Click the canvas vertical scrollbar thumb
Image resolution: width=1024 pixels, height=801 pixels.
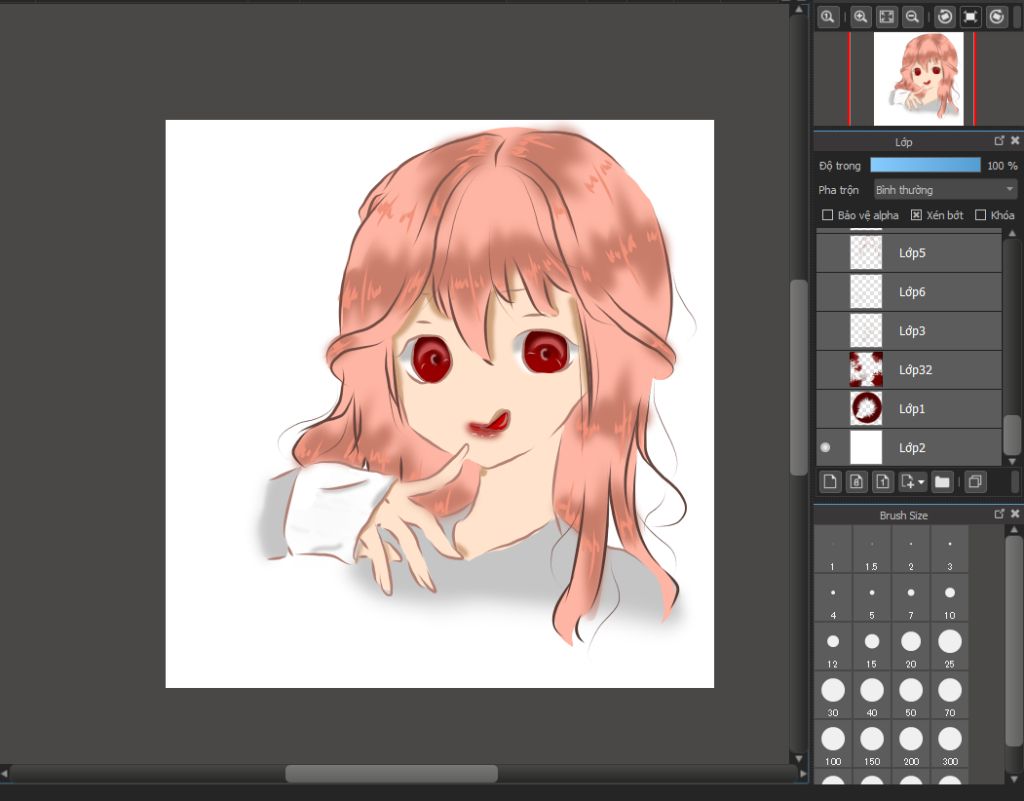click(799, 377)
